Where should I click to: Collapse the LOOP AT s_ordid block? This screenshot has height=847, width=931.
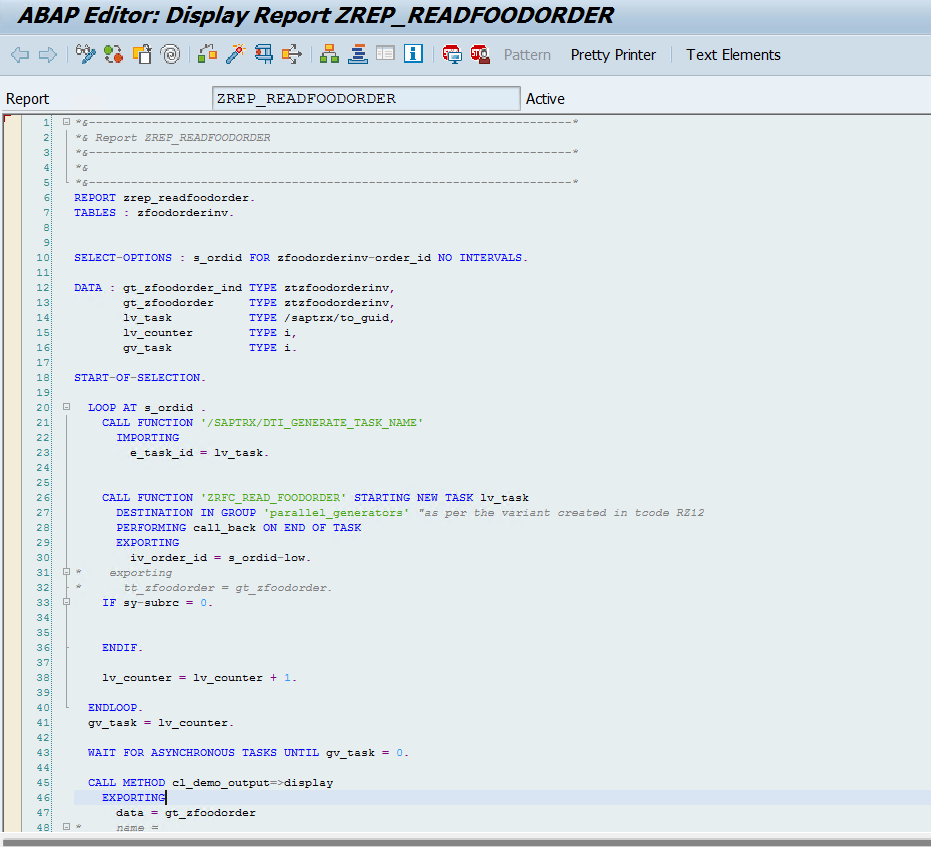pos(66,408)
